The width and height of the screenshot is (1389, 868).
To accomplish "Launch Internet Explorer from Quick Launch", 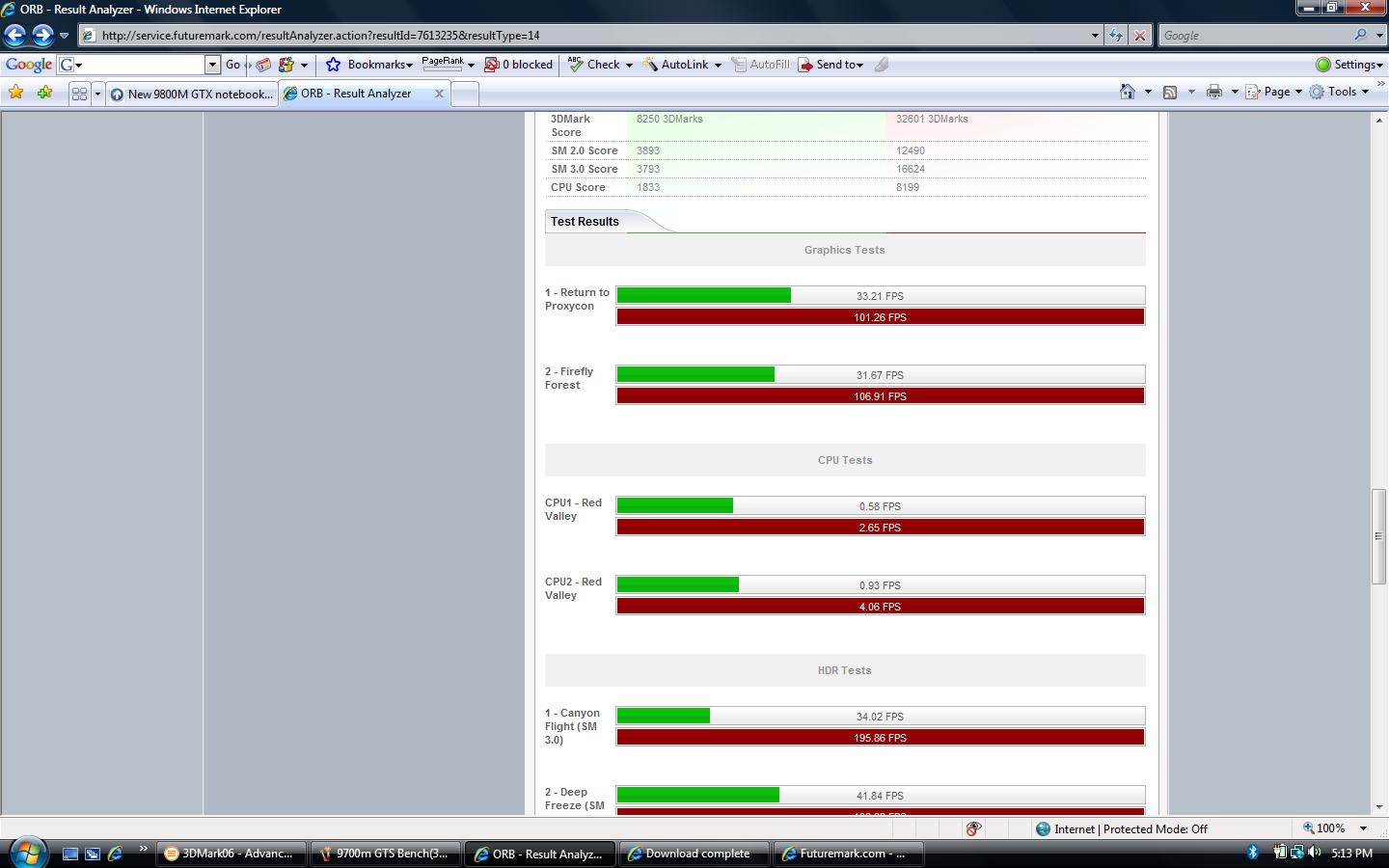I will [x=116, y=854].
